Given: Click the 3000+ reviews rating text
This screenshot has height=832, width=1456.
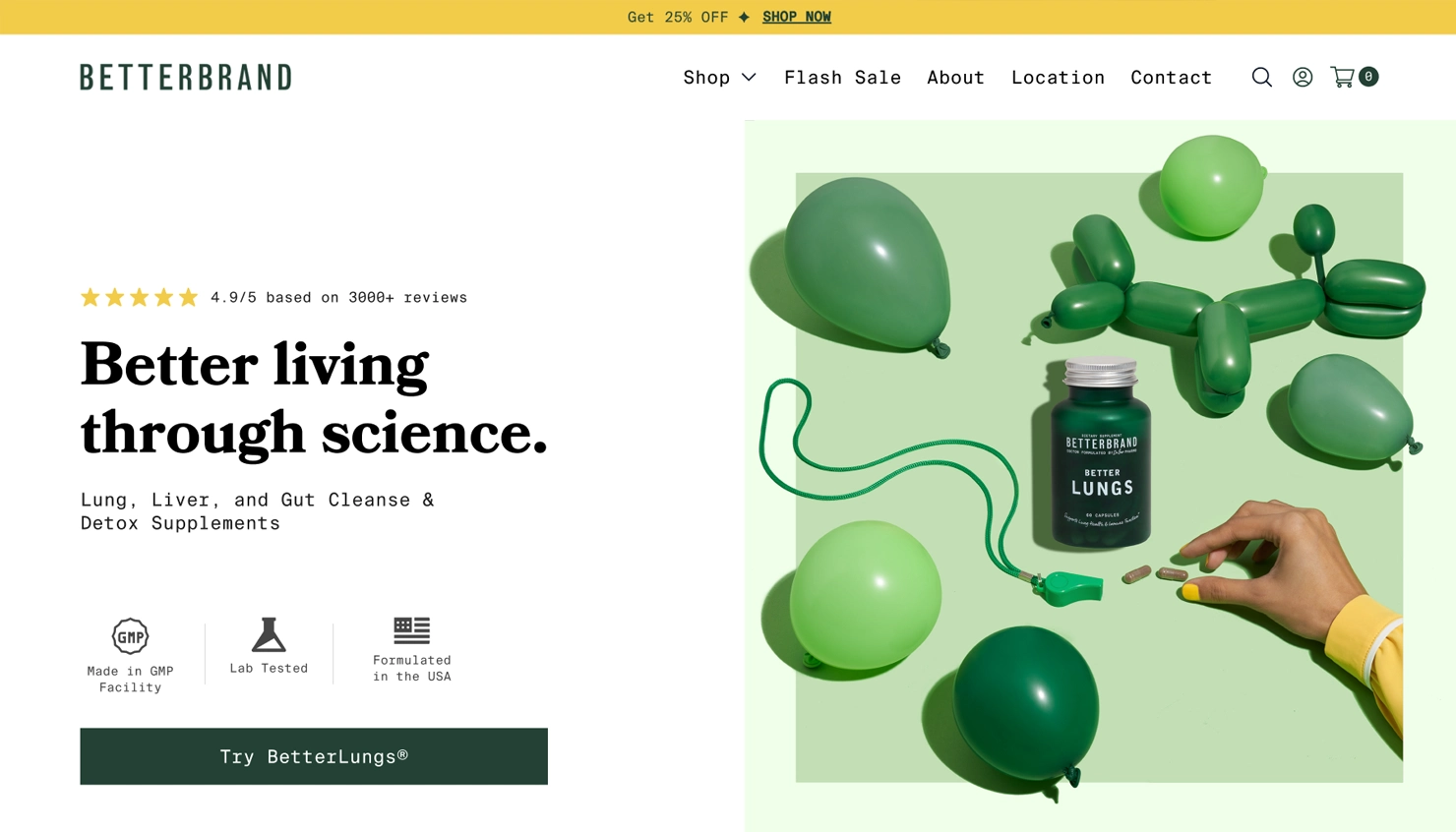Looking at the screenshot, I should point(338,297).
